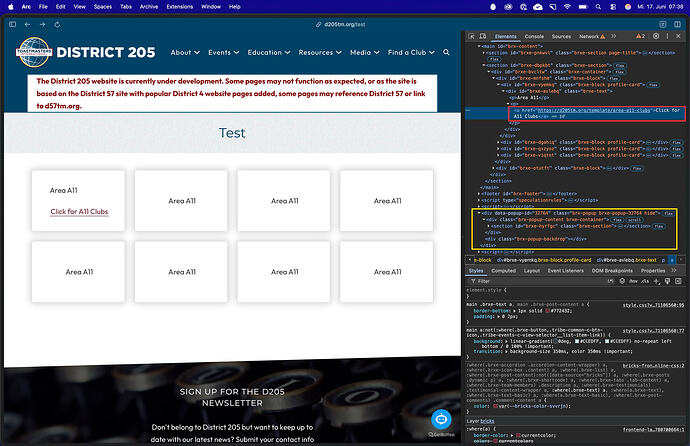Toggle the .cls element classes button
690x446 pixels.
click(645, 281)
